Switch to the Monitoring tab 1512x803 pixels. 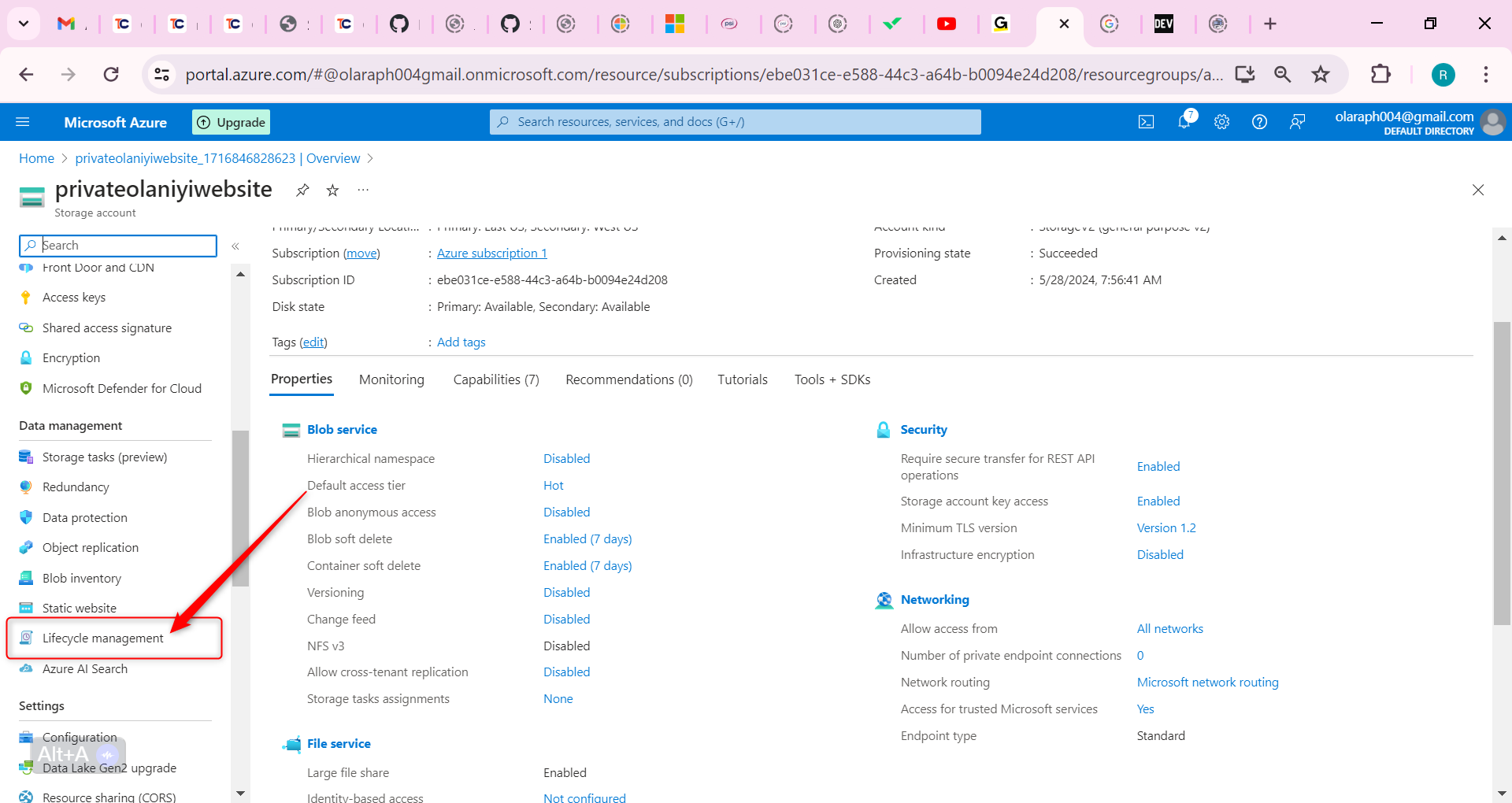pyautogui.click(x=391, y=379)
